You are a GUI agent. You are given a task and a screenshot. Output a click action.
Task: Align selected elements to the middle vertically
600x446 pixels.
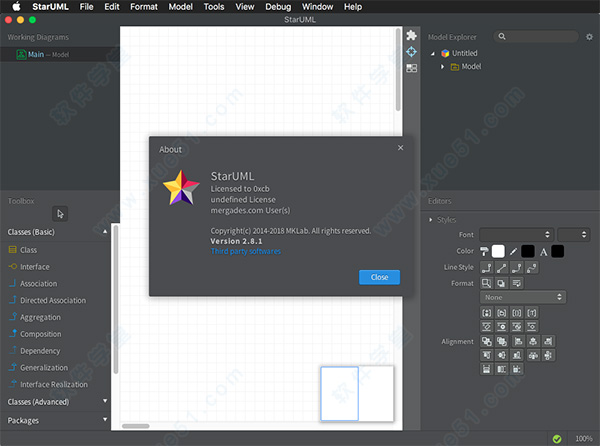pos(501,355)
